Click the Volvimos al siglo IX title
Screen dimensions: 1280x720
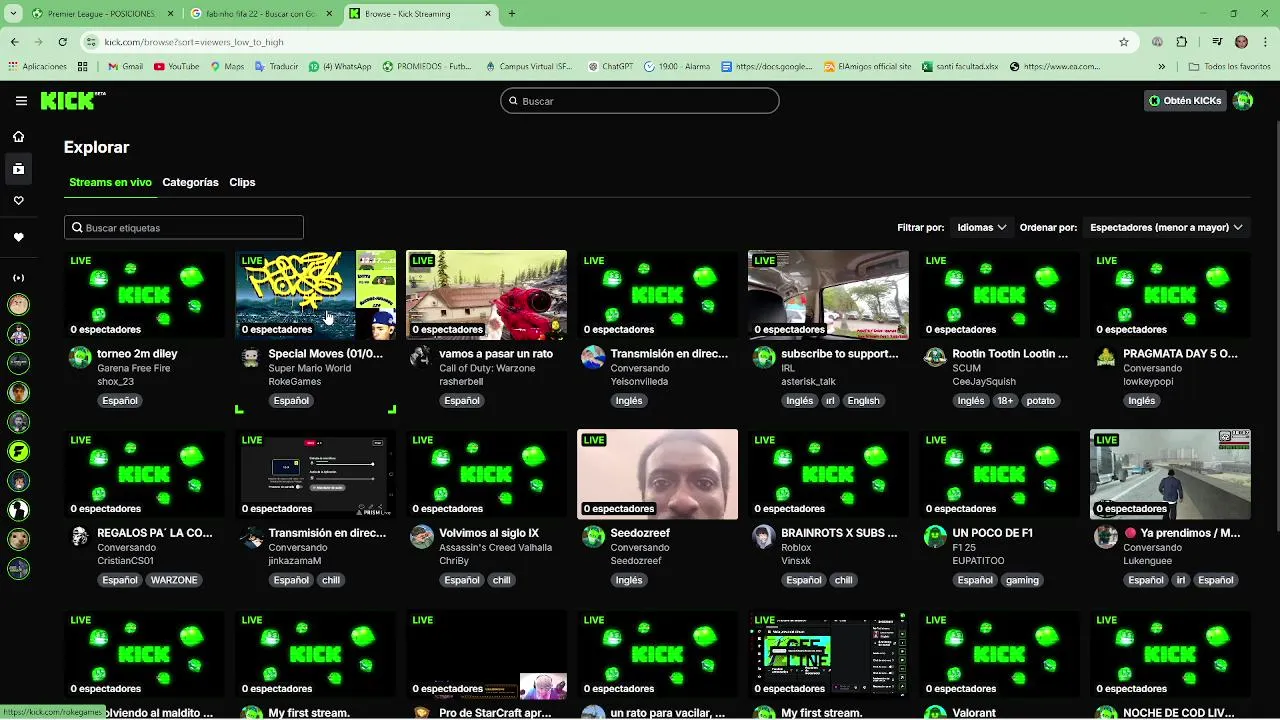click(489, 533)
